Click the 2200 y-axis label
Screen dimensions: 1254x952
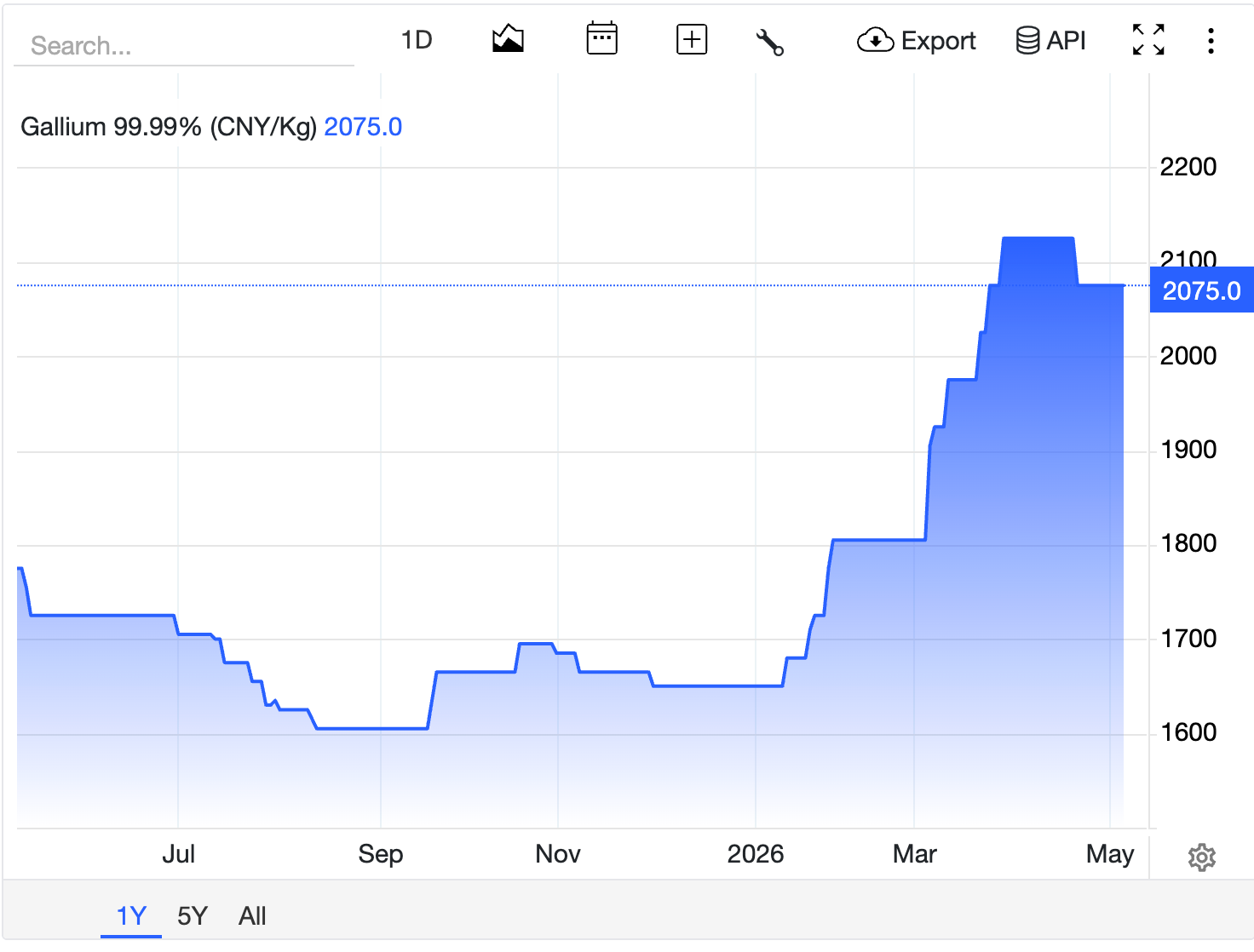pos(1188,167)
